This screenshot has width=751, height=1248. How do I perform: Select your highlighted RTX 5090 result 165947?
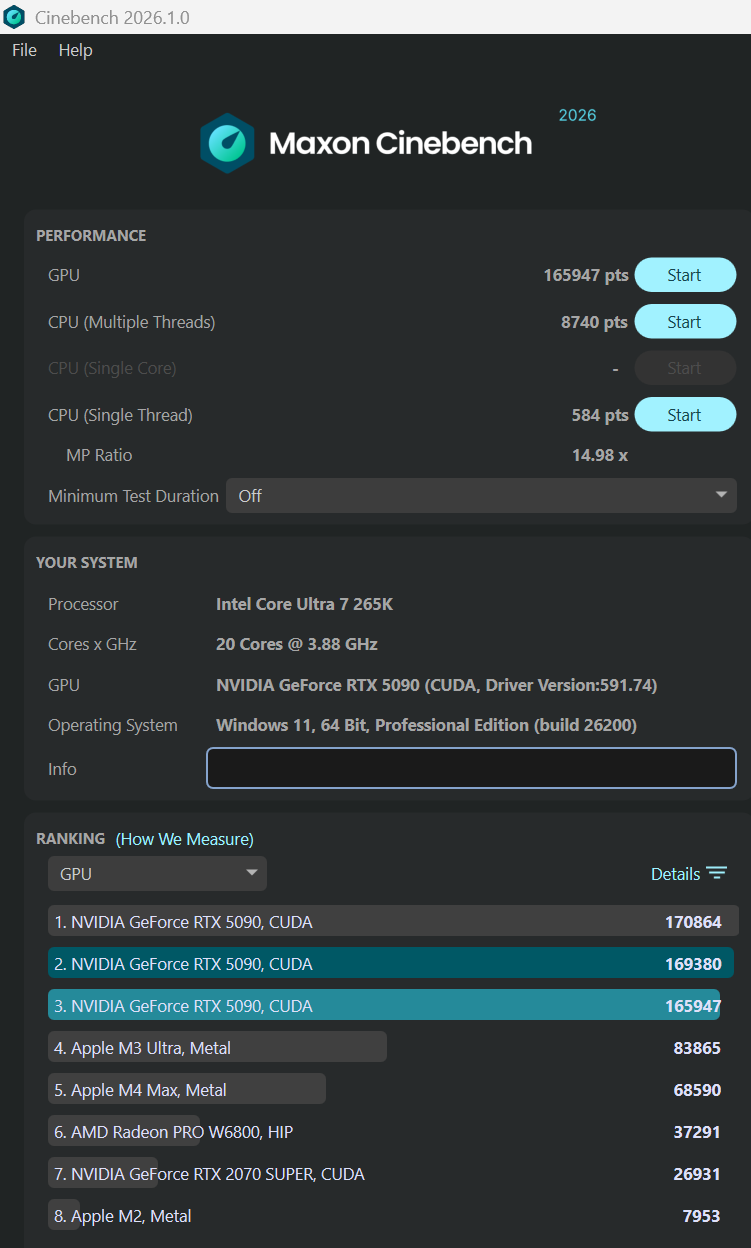(x=384, y=1006)
